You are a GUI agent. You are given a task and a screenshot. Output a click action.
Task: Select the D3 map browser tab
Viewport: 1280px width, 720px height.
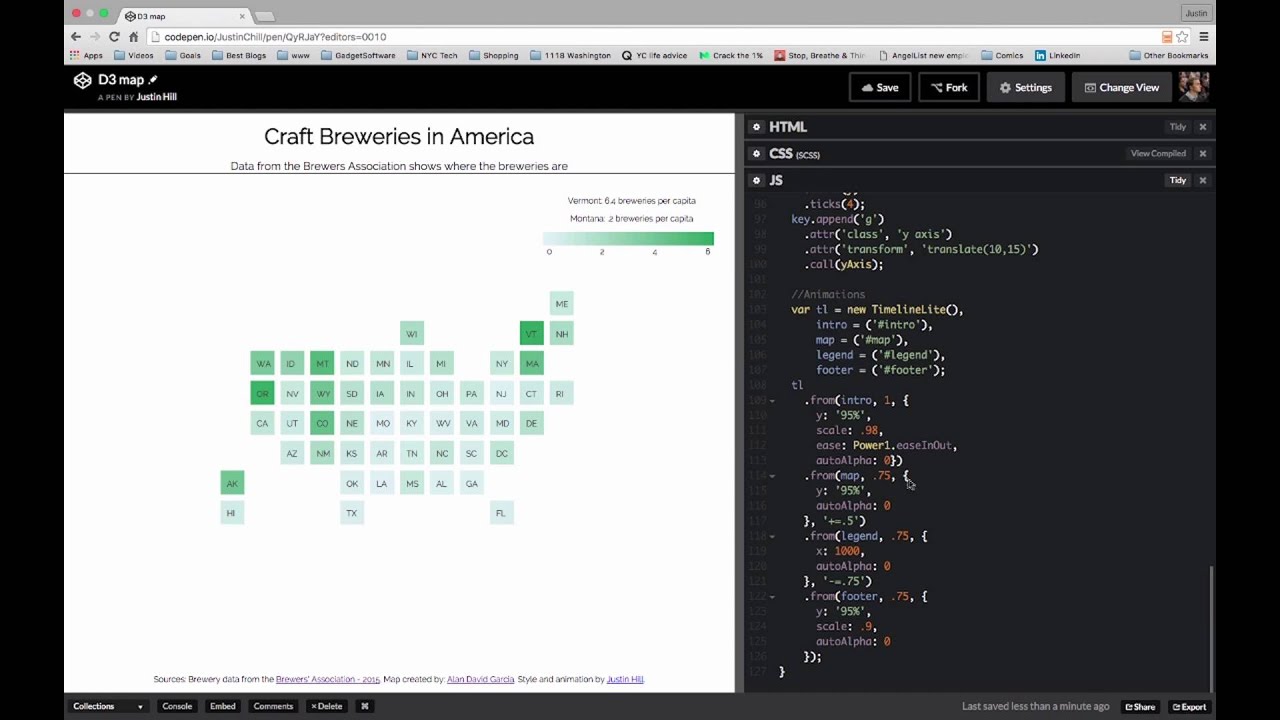(x=185, y=16)
